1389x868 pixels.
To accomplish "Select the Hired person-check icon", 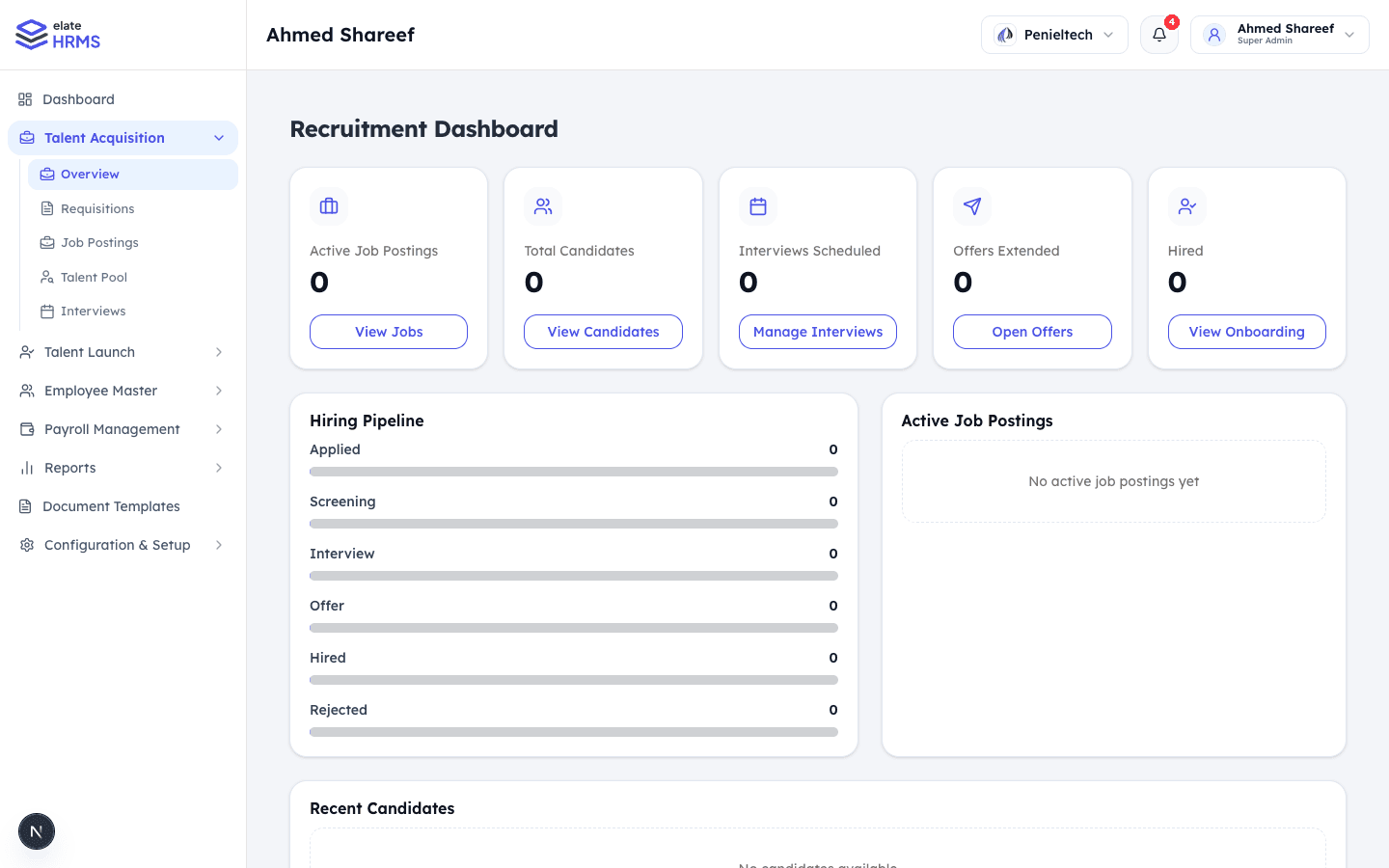I will [1186, 205].
